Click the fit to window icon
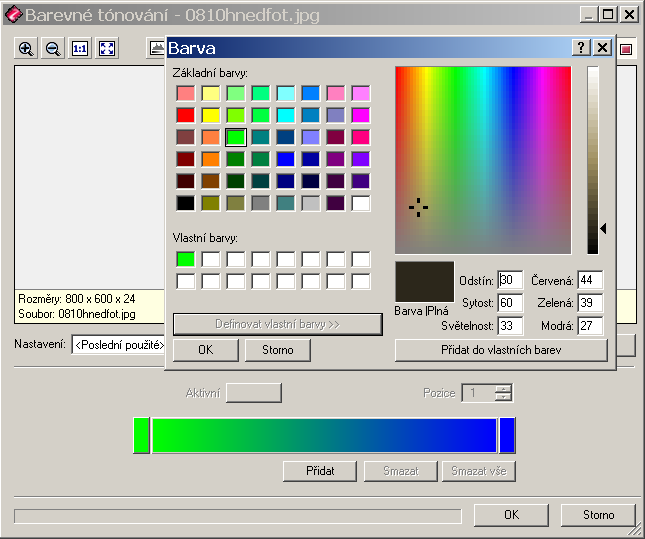The image size is (645, 539). click(107, 48)
